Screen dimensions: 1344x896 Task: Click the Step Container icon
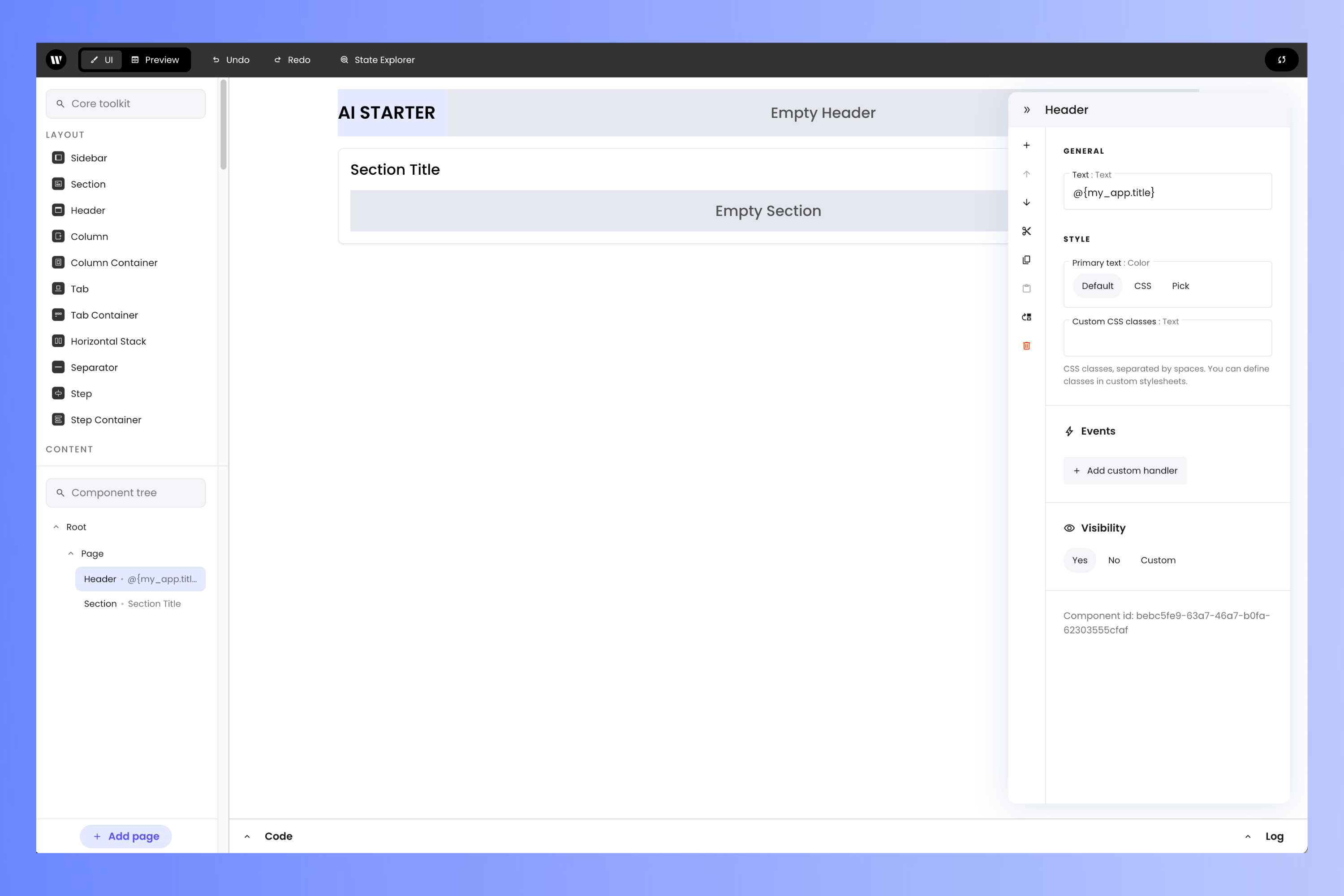click(58, 419)
